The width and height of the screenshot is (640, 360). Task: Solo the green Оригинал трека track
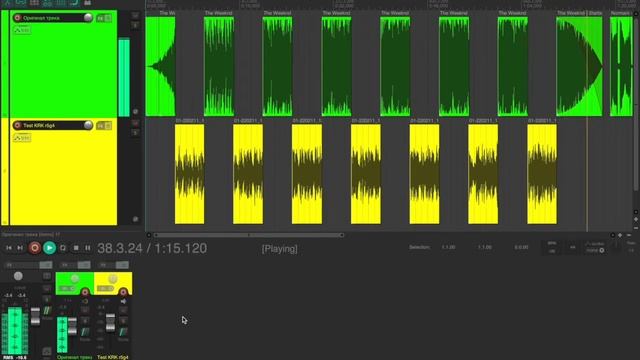136,25
